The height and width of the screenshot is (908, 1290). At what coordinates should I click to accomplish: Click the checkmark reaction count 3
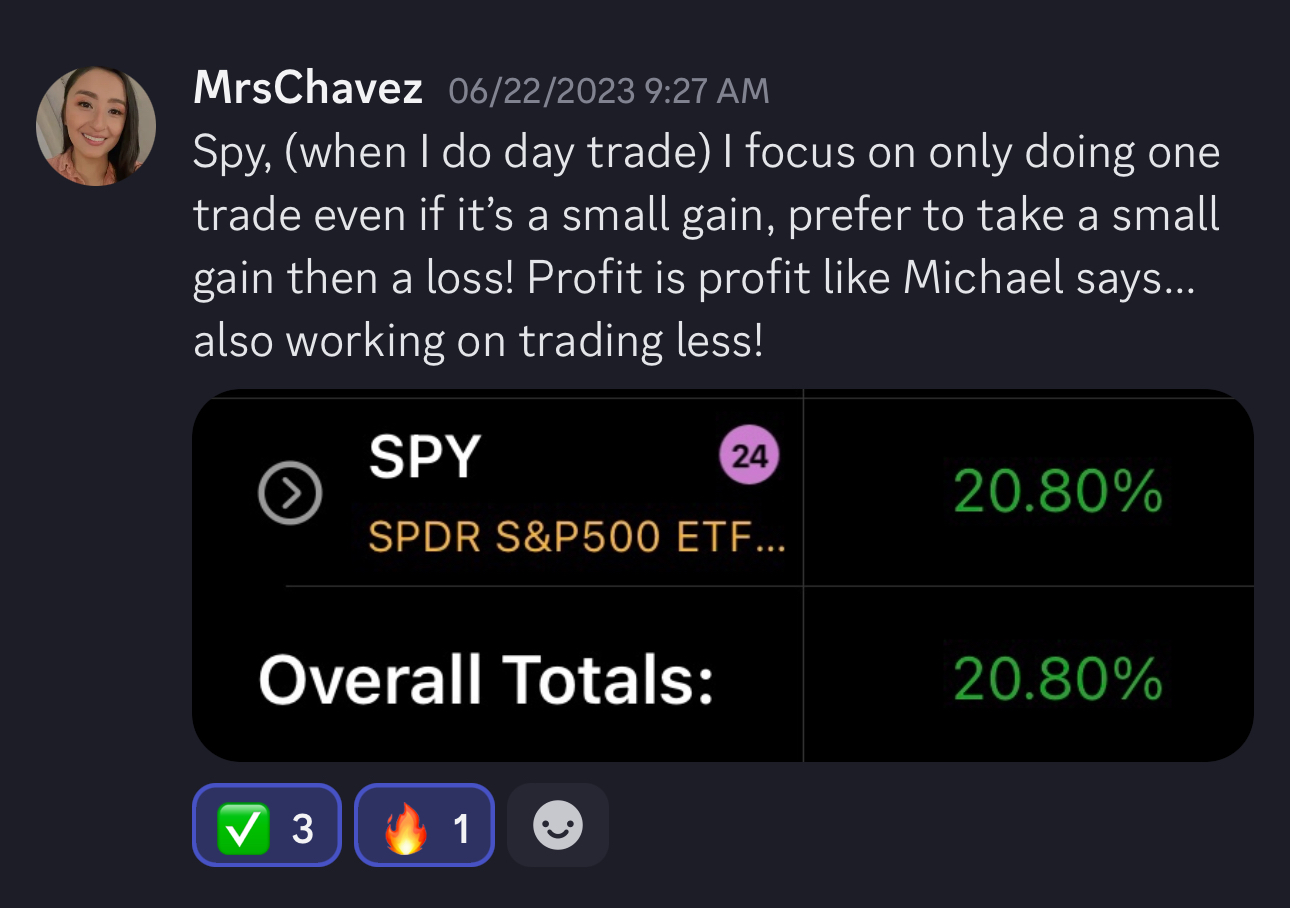pyautogui.click(x=303, y=828)
